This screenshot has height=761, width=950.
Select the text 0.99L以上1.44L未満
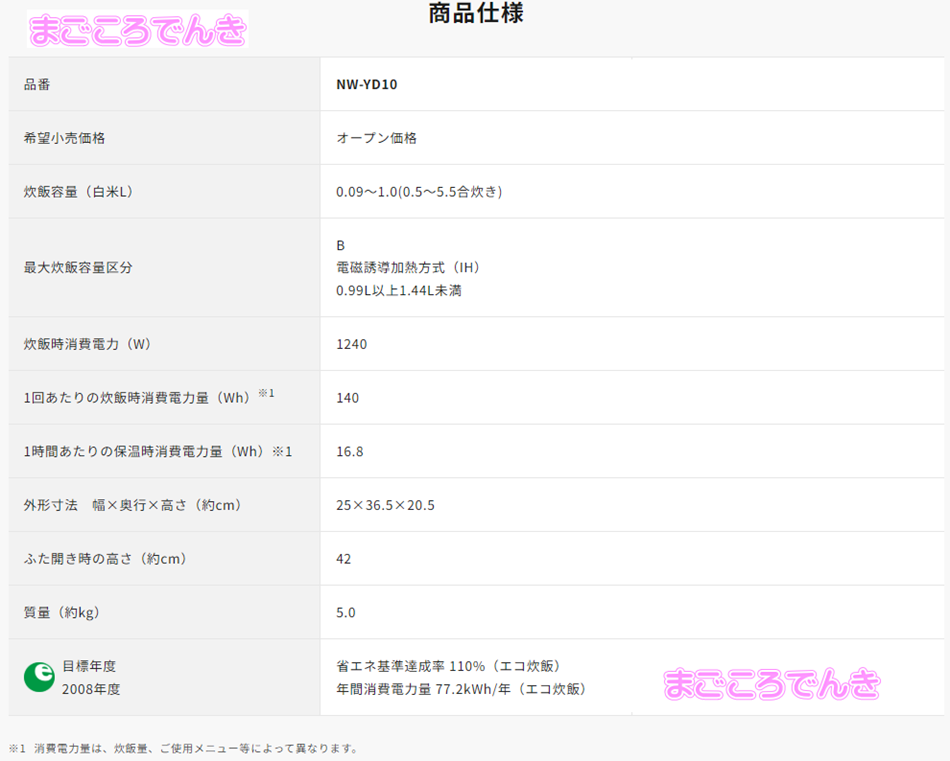pos(399,290)
